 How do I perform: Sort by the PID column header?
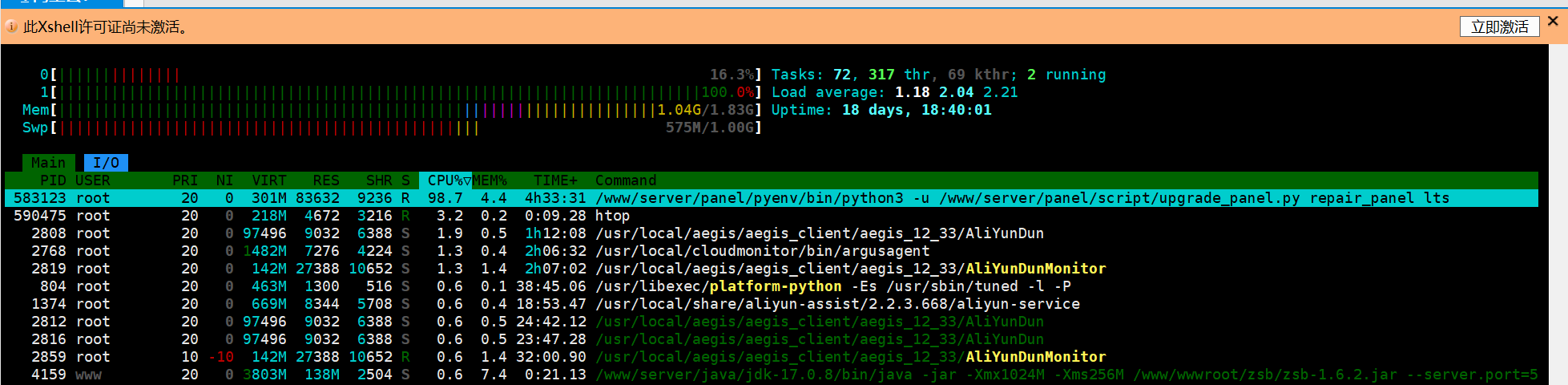point(53,180)
